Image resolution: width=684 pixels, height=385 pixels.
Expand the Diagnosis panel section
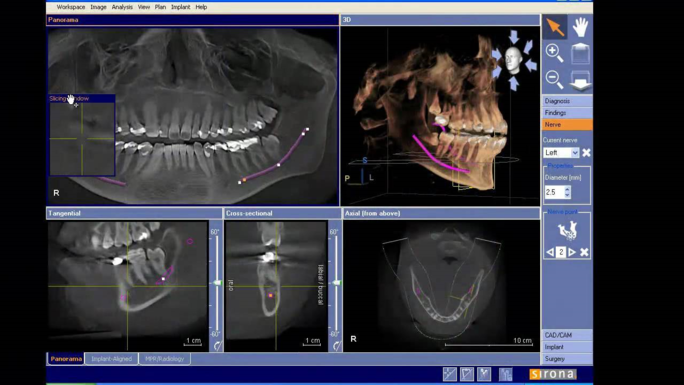(x=567, y=101)
